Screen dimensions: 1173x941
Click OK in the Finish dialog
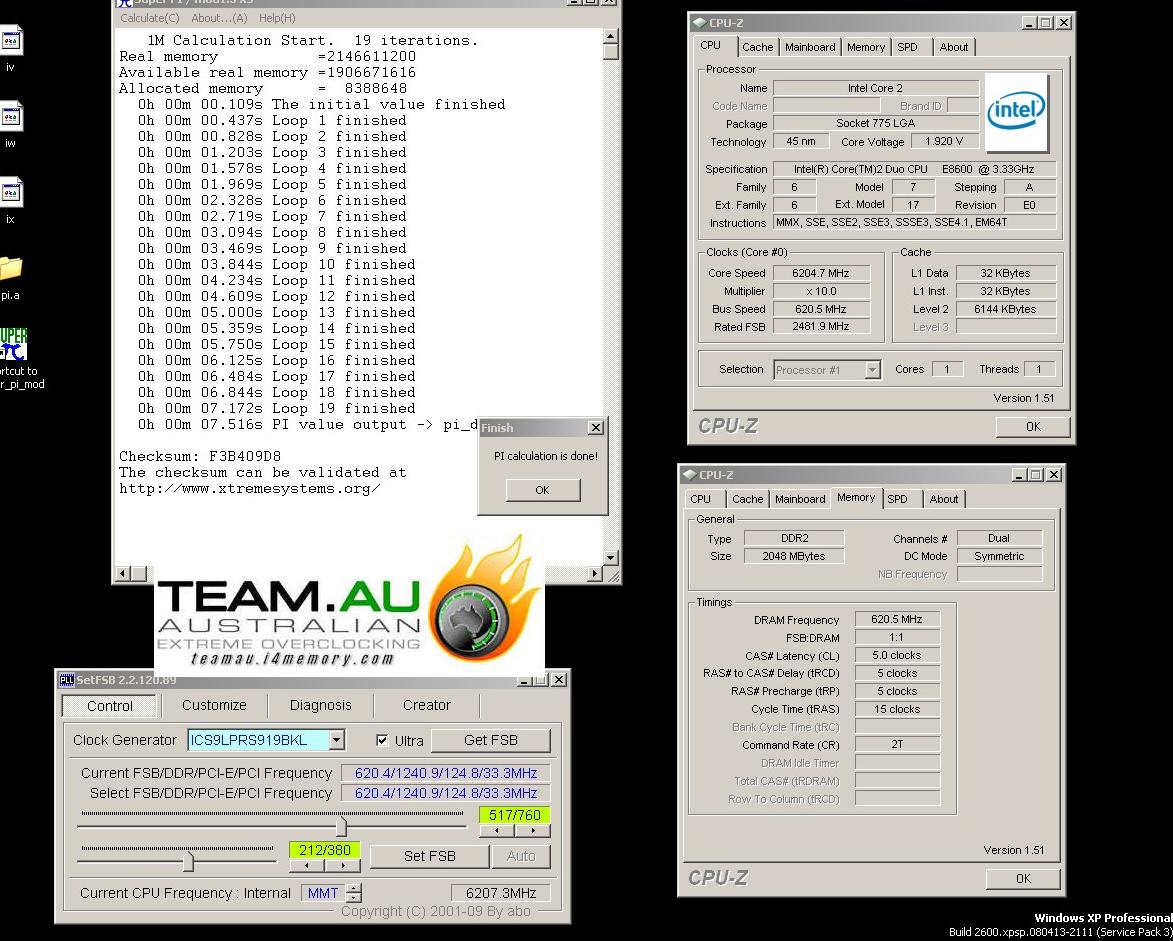coord(542,490)
